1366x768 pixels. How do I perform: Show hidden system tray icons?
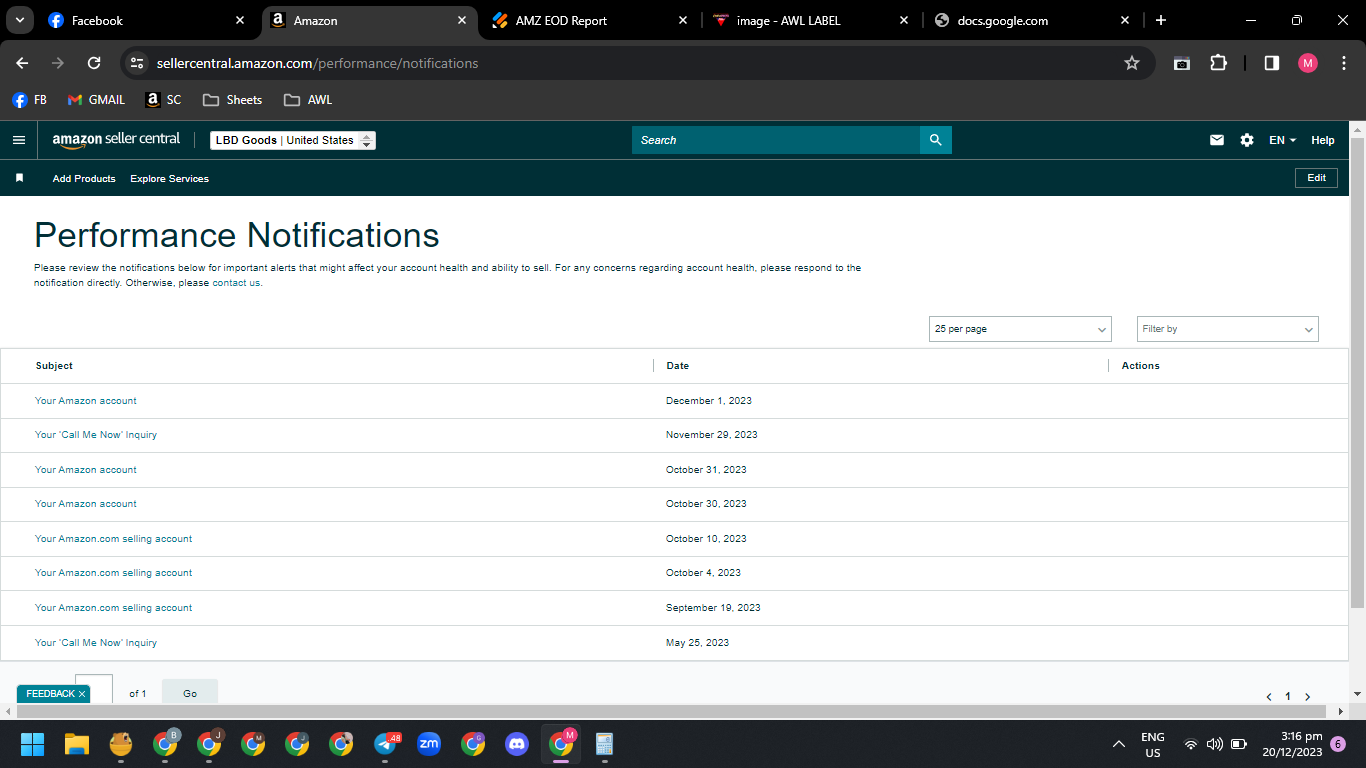[1119, 744]
